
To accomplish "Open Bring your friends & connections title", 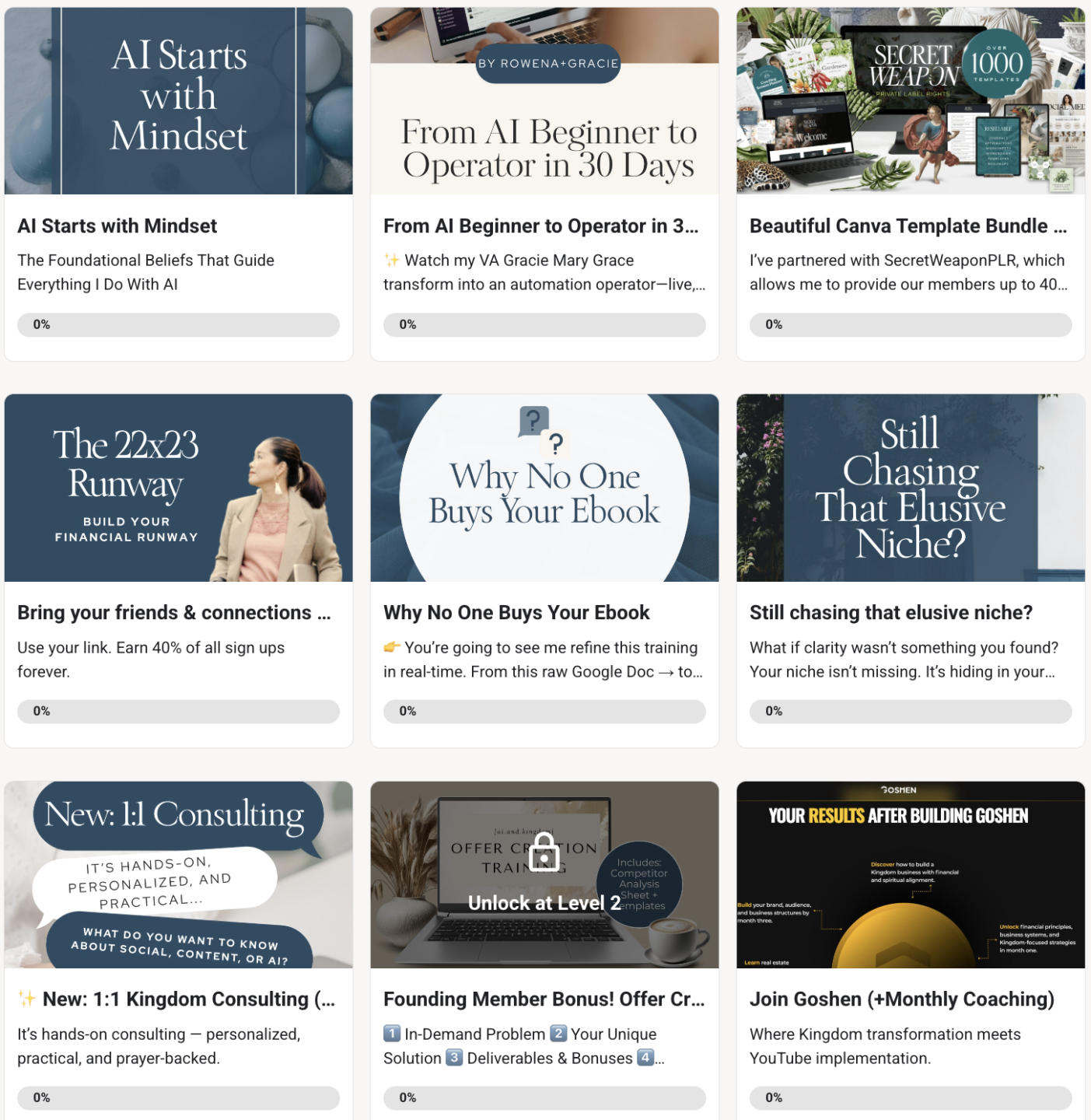I will [x=174, y=613].
